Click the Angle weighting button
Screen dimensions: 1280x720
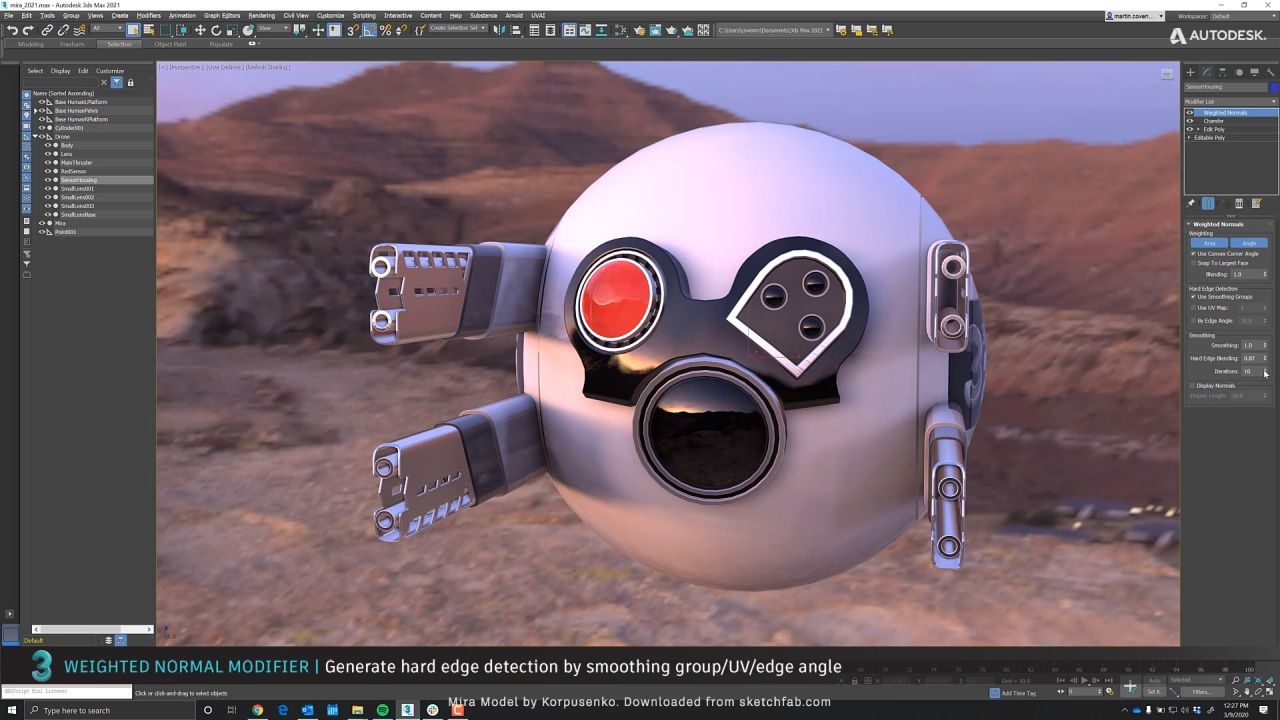click(1249, 243)
